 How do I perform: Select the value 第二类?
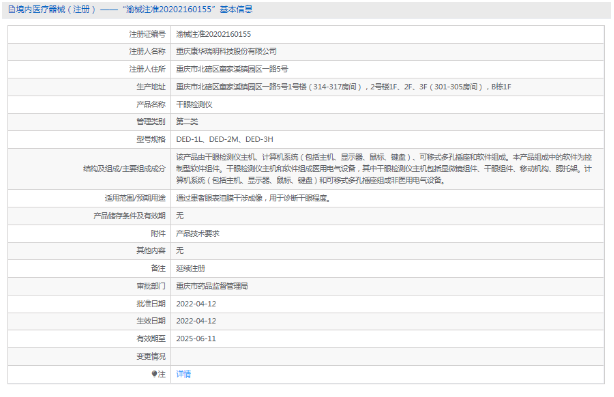coord(187,121)
